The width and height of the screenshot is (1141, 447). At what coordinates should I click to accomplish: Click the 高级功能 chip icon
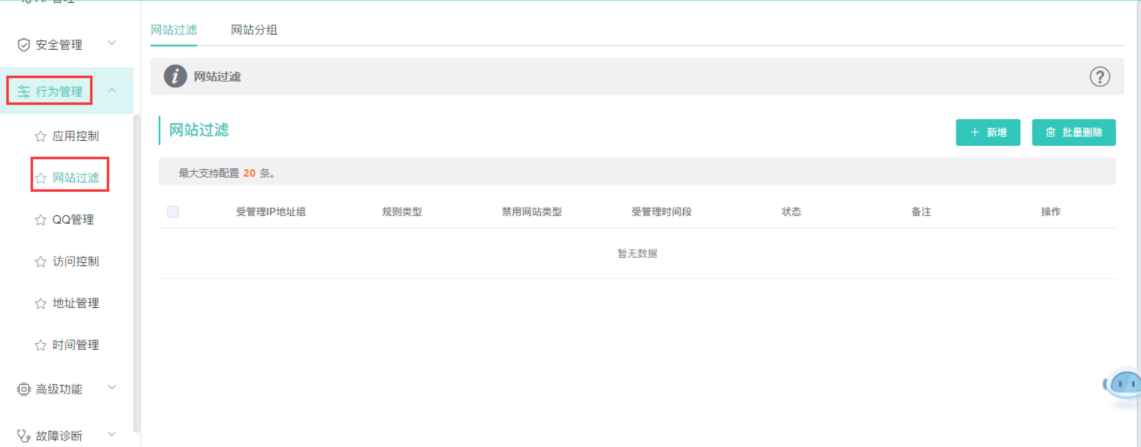(x=24, y=389)
